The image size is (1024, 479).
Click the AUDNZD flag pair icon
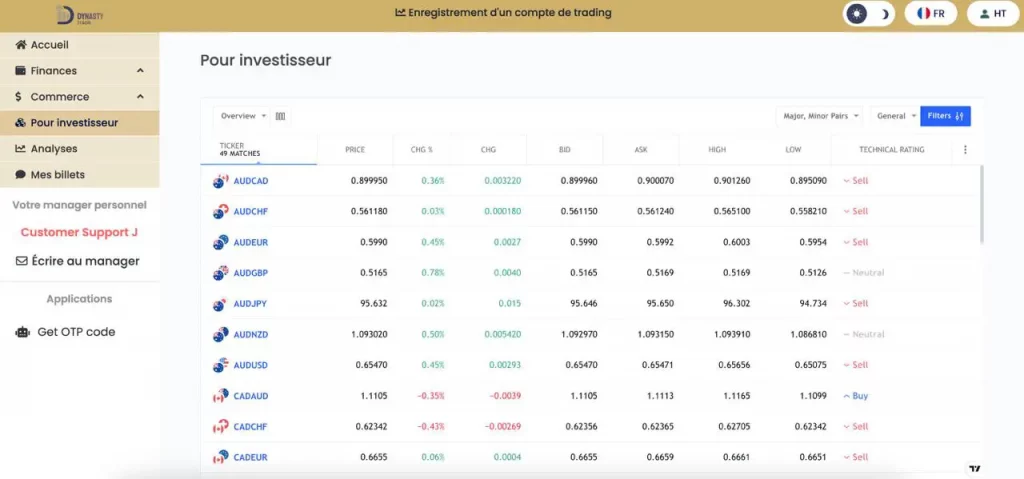[221, 335]
